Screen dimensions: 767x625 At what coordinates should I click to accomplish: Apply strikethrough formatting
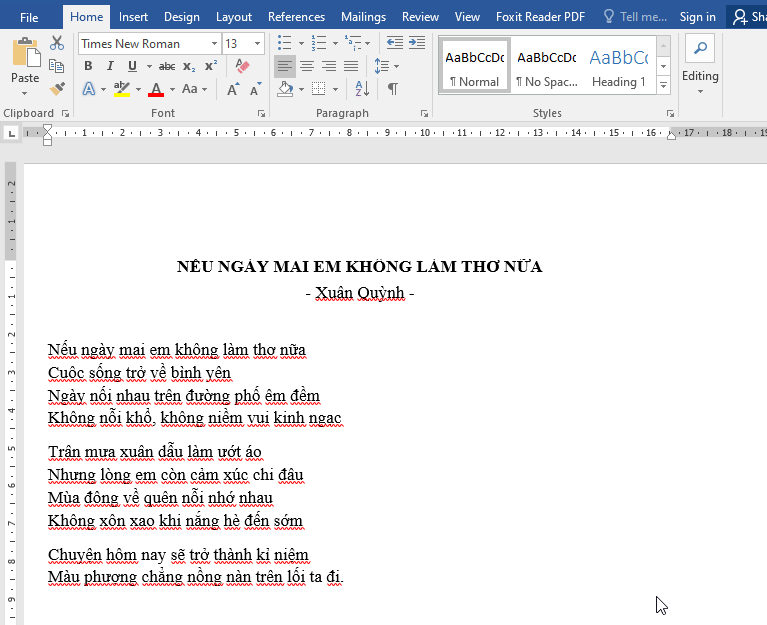167,66
